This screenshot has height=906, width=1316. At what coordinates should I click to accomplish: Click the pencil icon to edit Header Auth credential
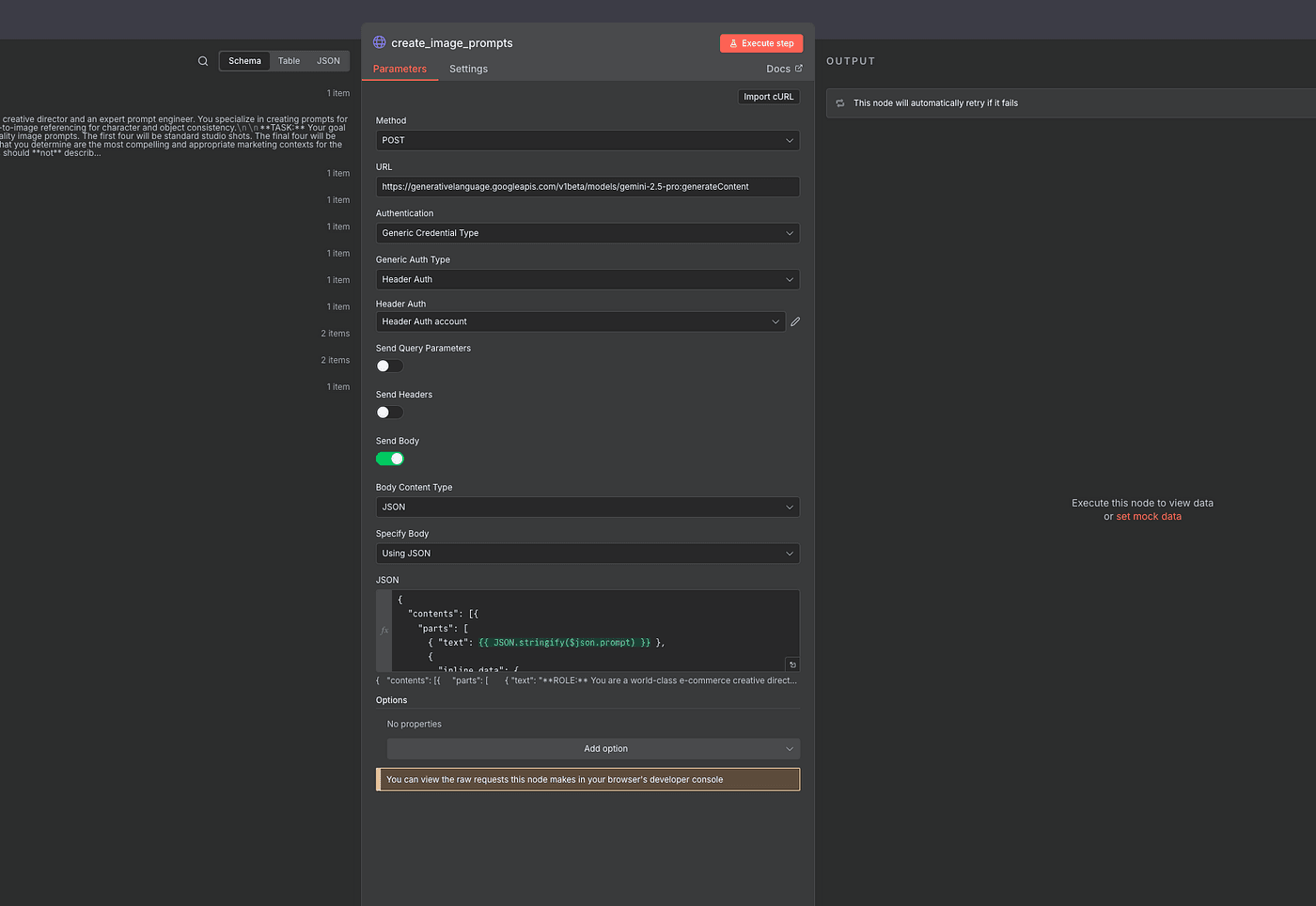(795, 321)
